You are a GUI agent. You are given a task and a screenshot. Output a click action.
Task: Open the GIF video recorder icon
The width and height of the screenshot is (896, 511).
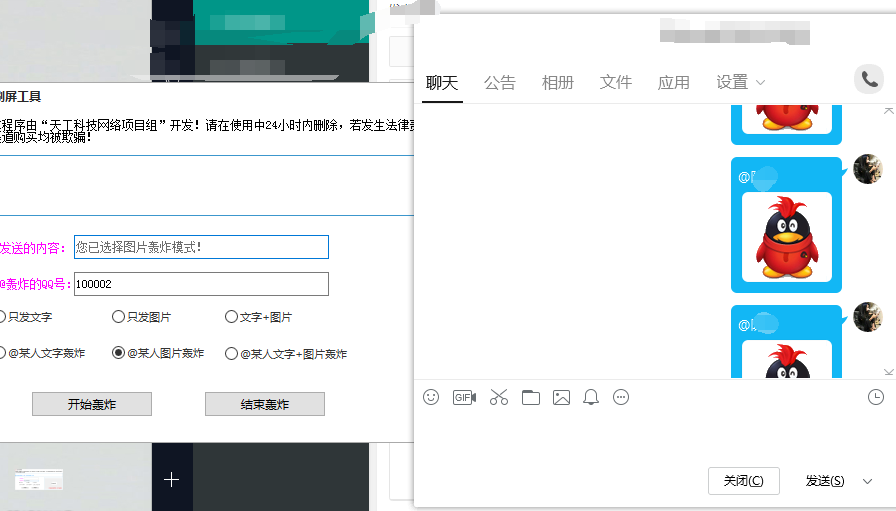464,397
